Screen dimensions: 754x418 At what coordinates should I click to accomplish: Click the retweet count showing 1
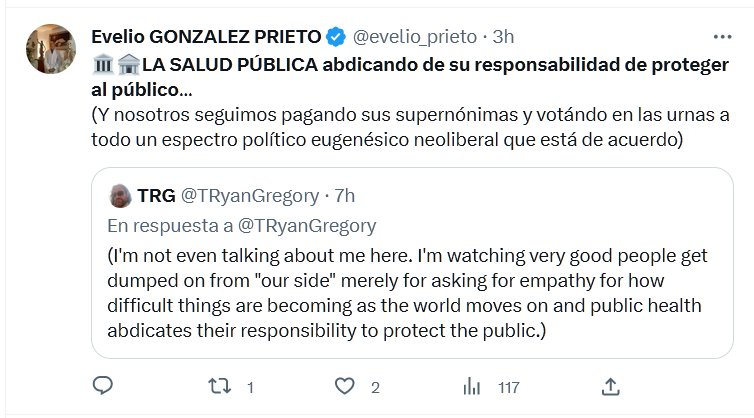(250, 386)
